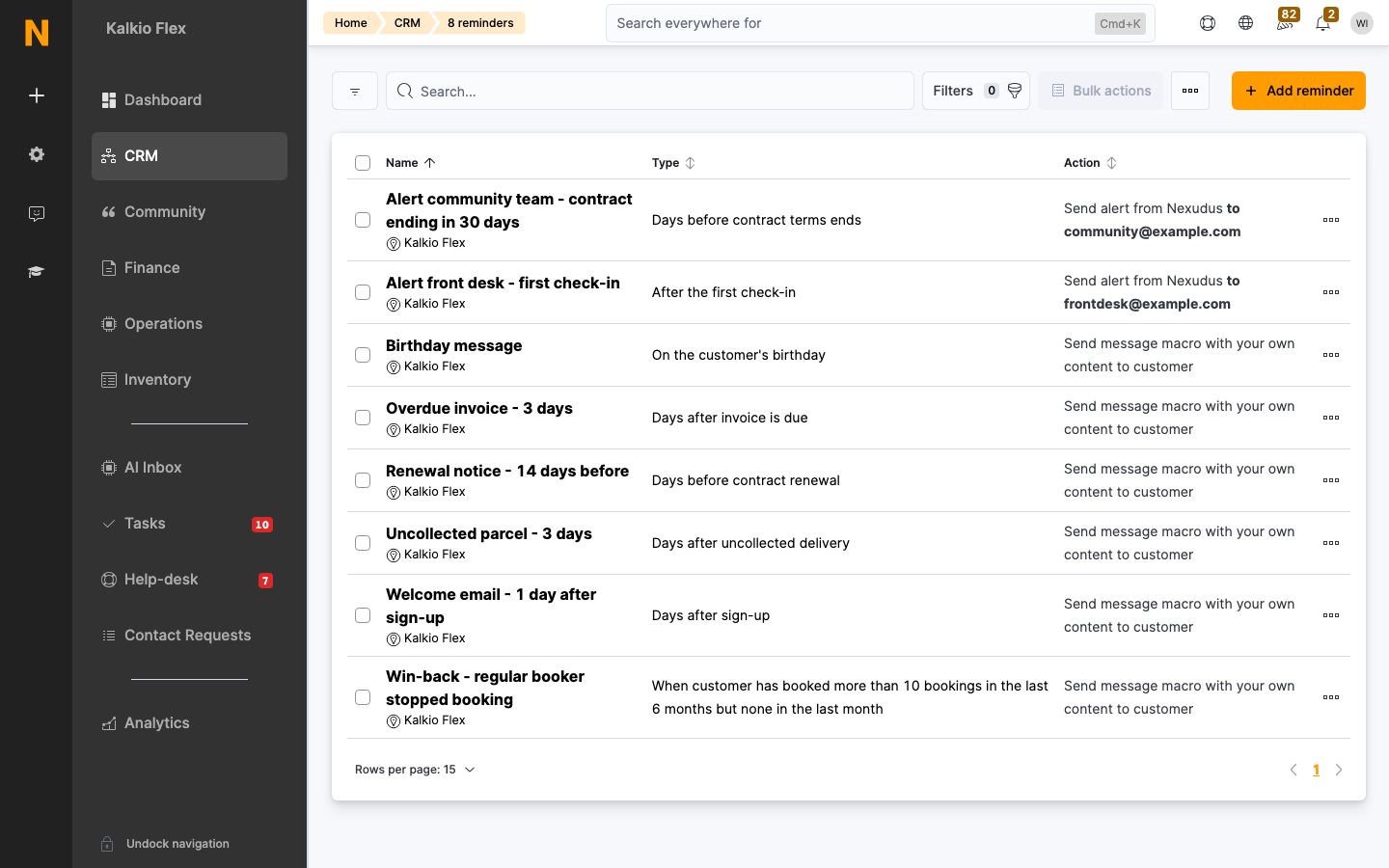Viewport: 1389px width, 868px height.
Task: Open the Filters dropdown button
Action: point(975,91)
